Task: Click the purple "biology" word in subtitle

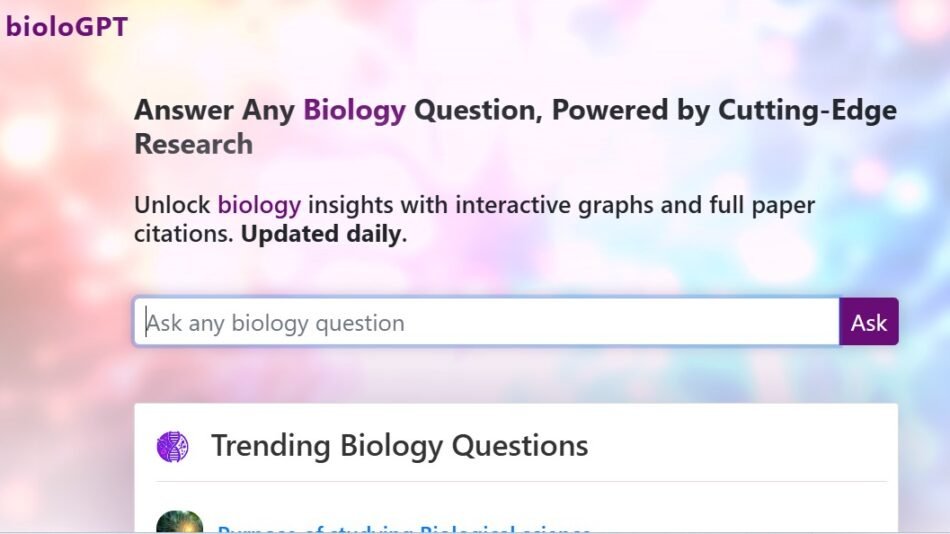Action: coord(259,205)
